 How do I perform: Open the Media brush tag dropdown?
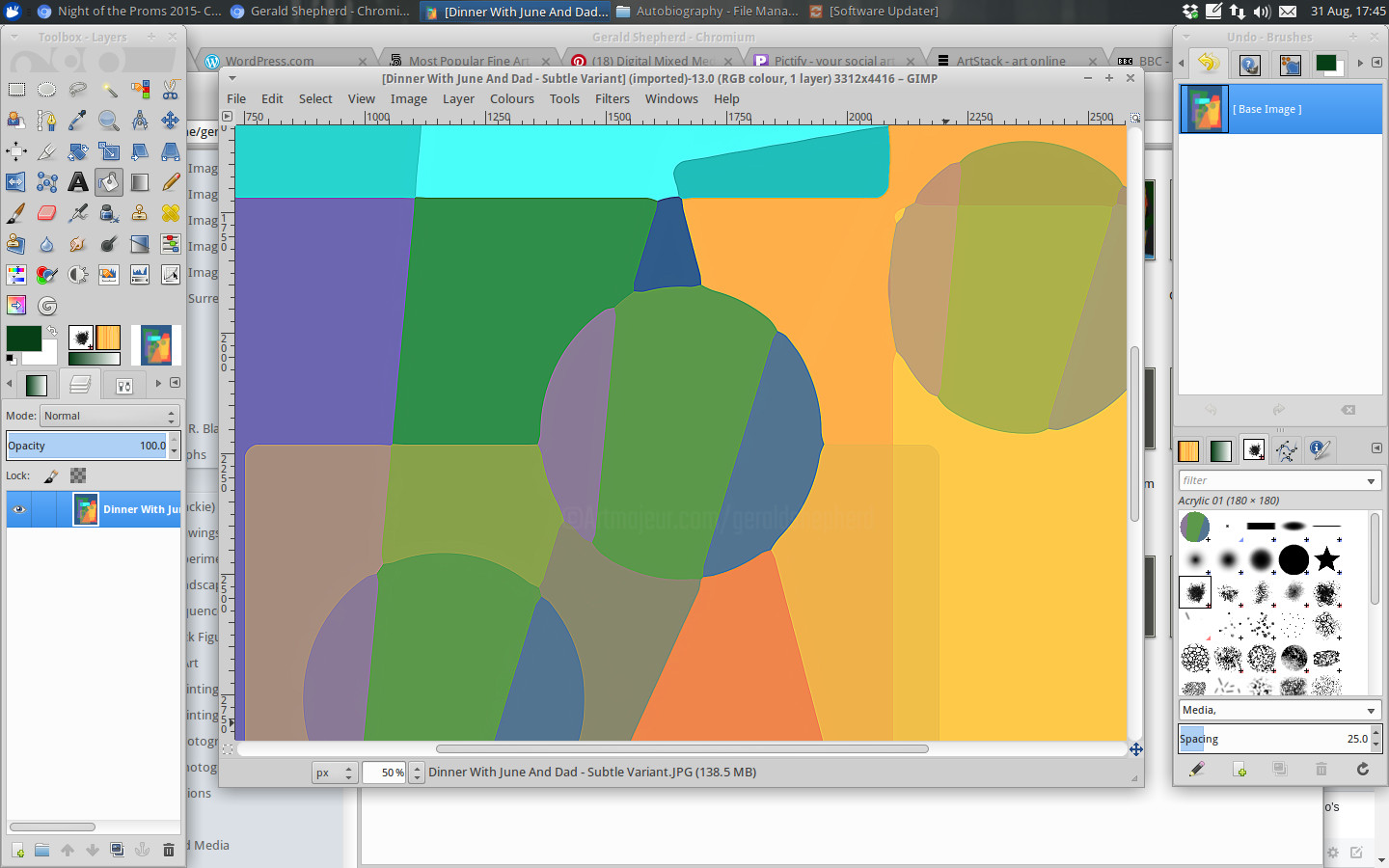[1279, 710]
